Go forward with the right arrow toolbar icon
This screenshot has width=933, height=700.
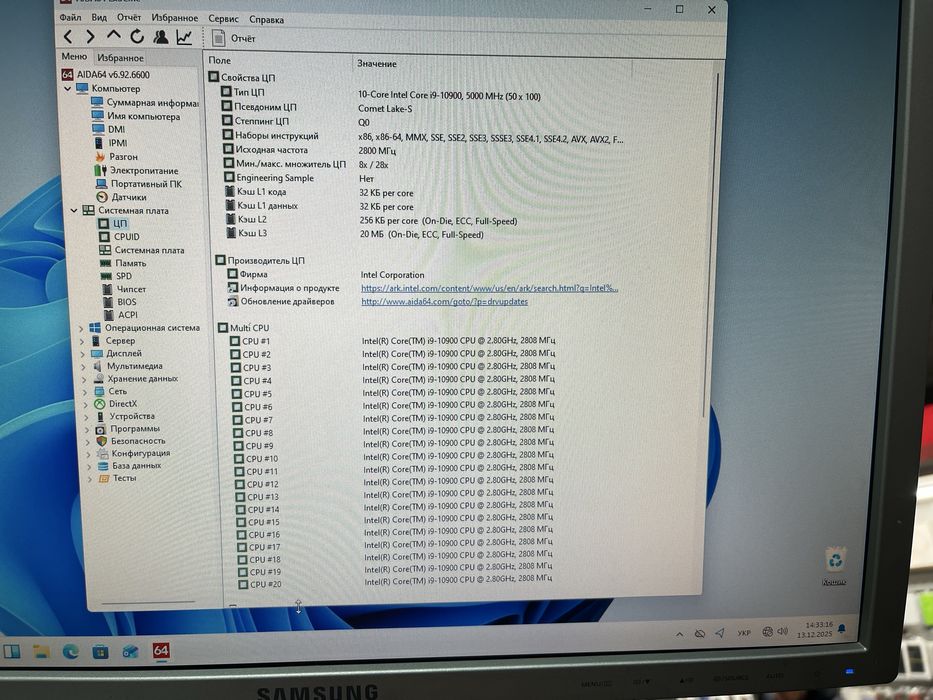[90, 37]
